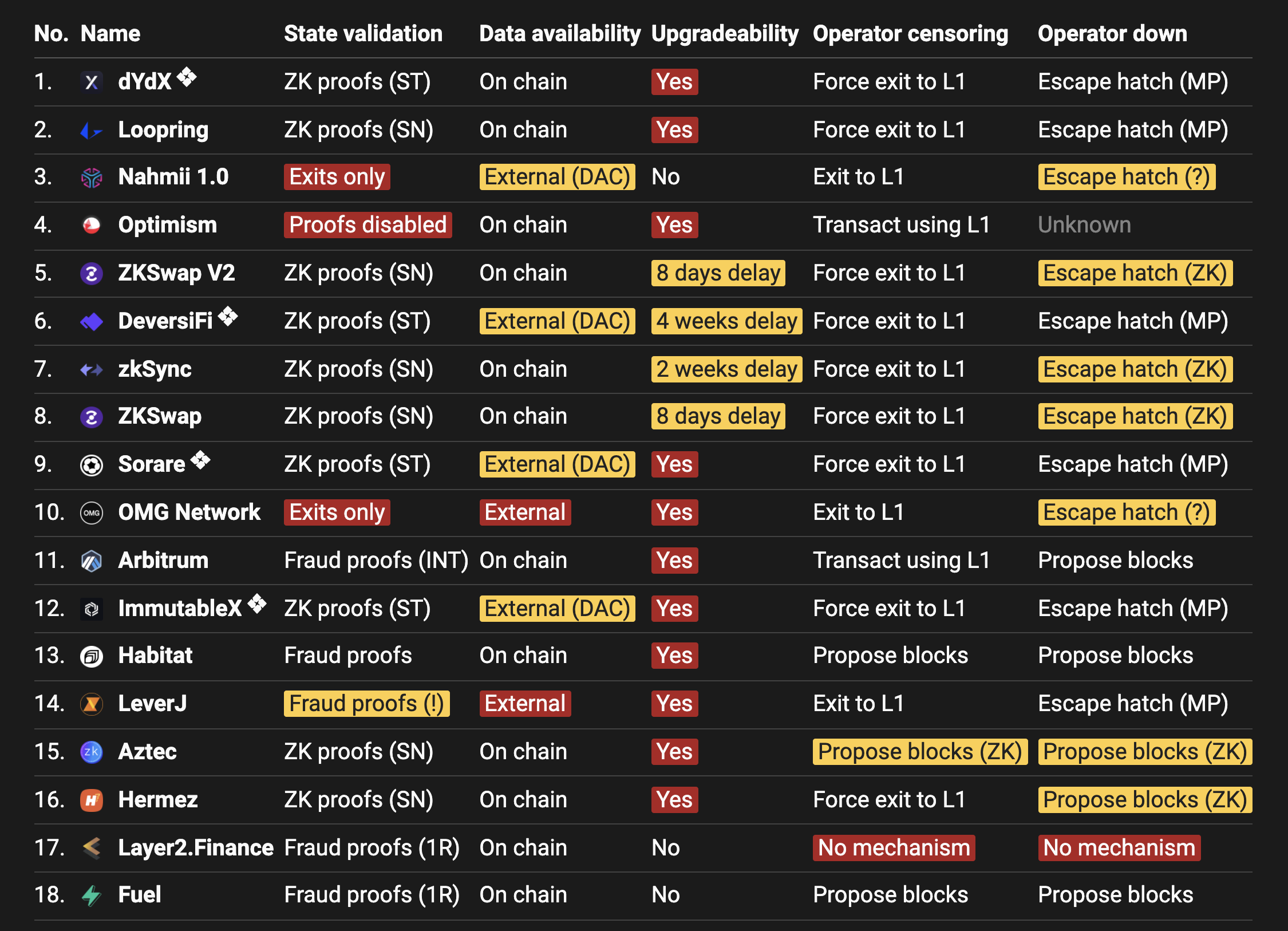1288x931 pixels.
Task: Click the diamond badge next to ImmutableX
Action: coord(257,603)
